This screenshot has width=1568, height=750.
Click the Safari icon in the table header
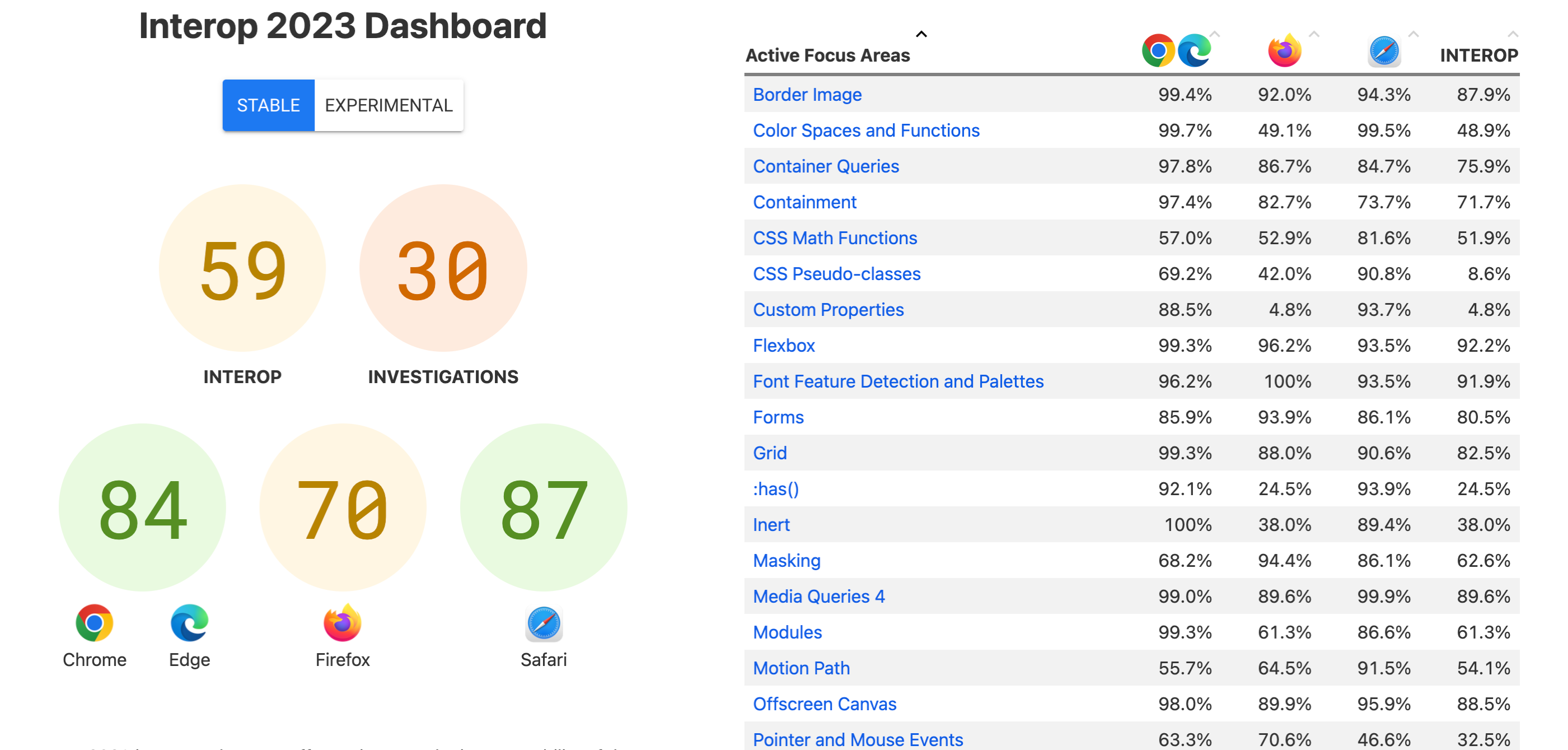pyautogui.click(x=1384, y=50)
